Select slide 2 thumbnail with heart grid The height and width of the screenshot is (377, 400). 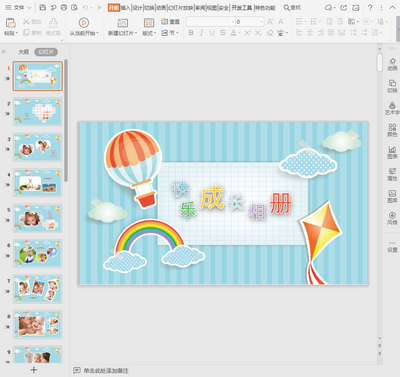click(x=38, y=111)
